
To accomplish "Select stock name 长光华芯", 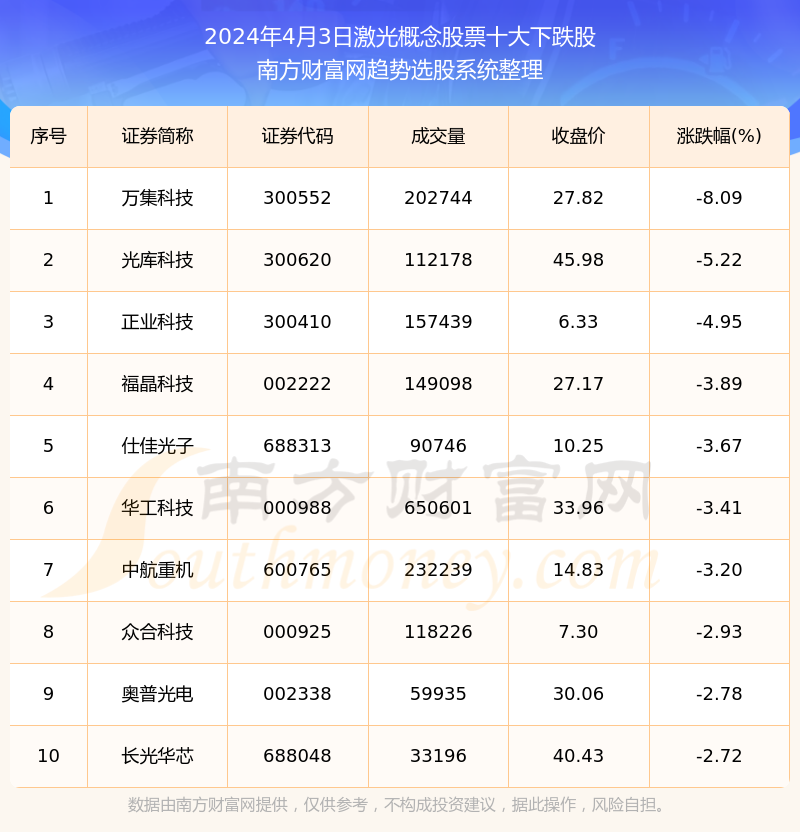I will click(157, 756).
